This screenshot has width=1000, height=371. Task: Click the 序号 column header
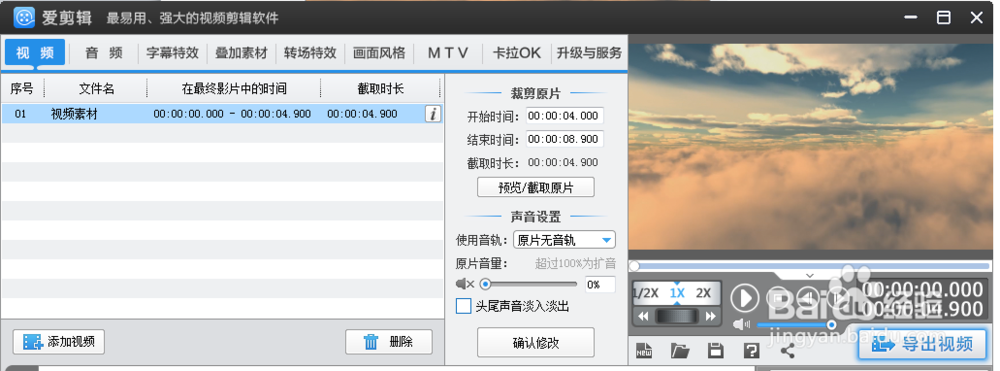(x=22, y=89)
